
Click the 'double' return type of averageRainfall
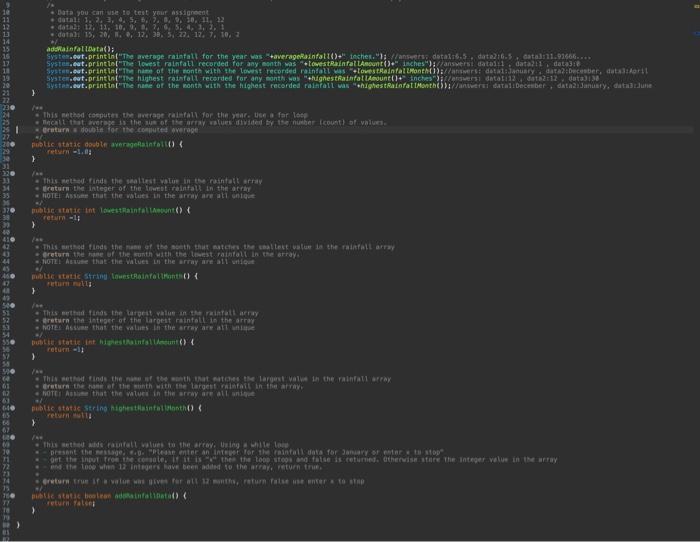point(96,145)
